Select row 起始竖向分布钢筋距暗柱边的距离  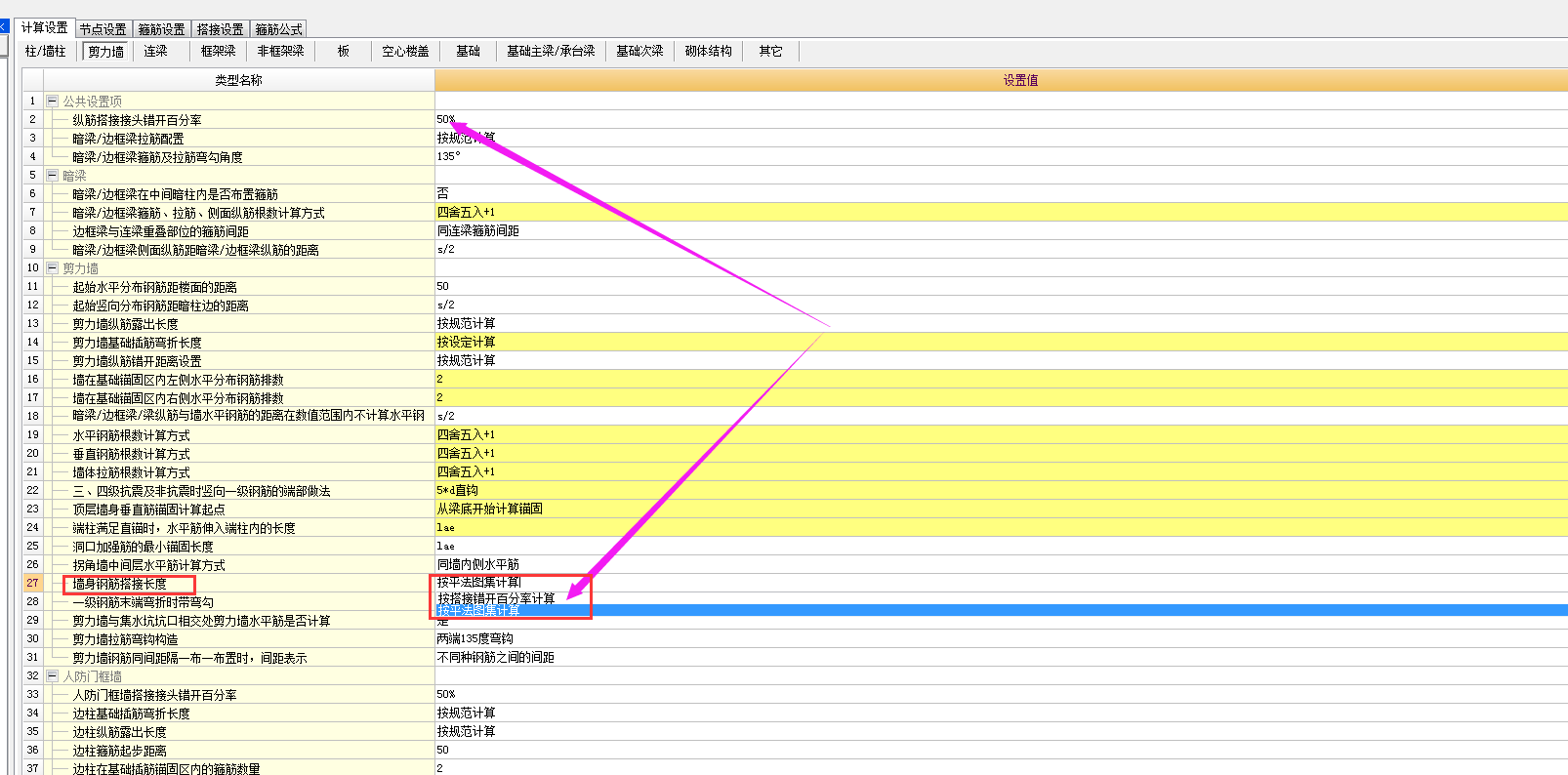(x=238, y=306)
